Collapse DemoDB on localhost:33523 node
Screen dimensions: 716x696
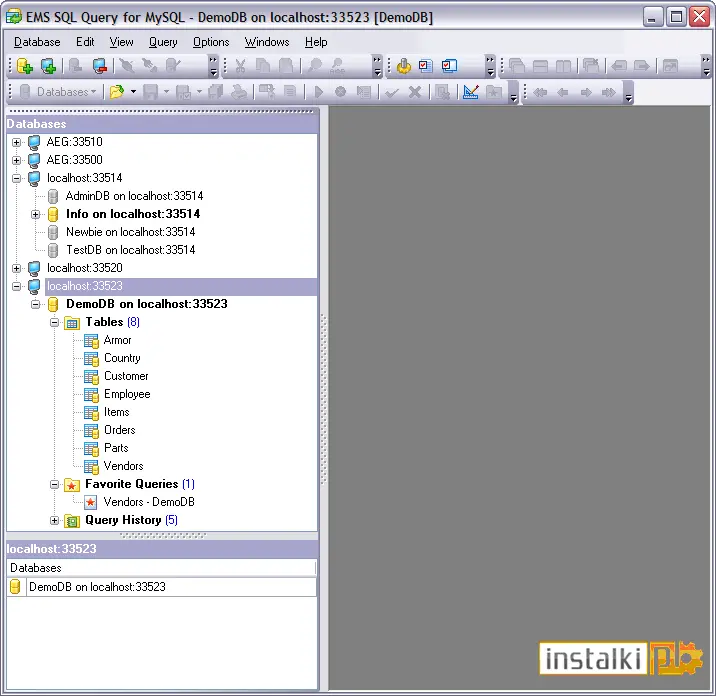point(36,305)
